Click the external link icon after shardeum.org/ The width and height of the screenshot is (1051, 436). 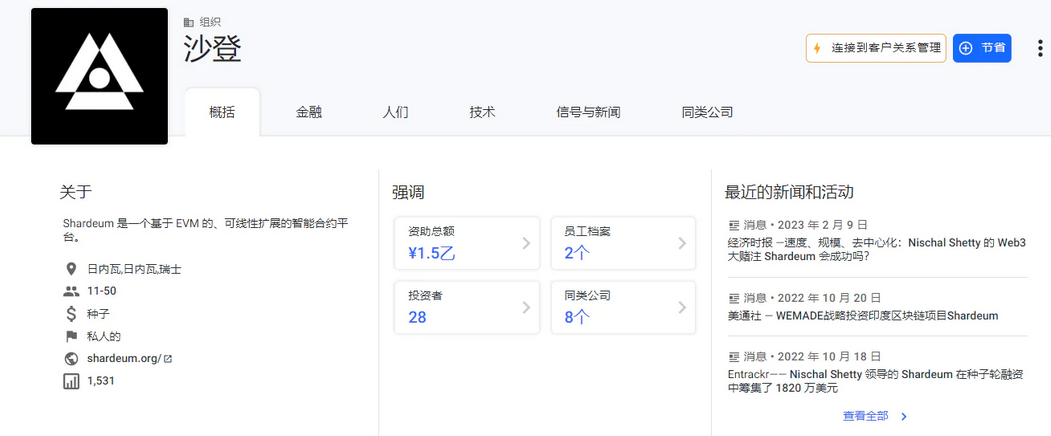point(168,359)
